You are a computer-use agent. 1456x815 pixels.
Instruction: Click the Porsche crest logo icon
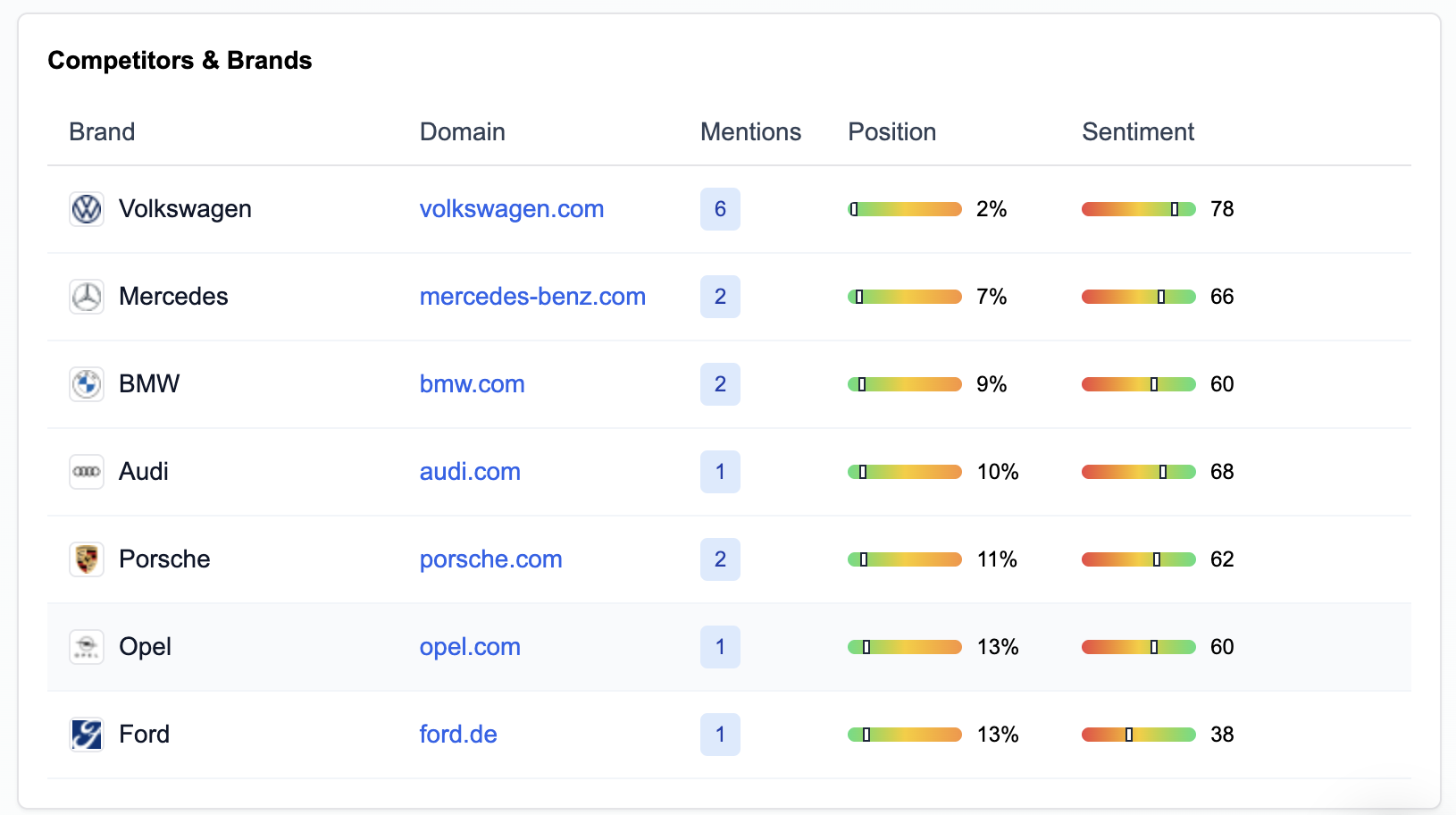[x=87, y=559]
